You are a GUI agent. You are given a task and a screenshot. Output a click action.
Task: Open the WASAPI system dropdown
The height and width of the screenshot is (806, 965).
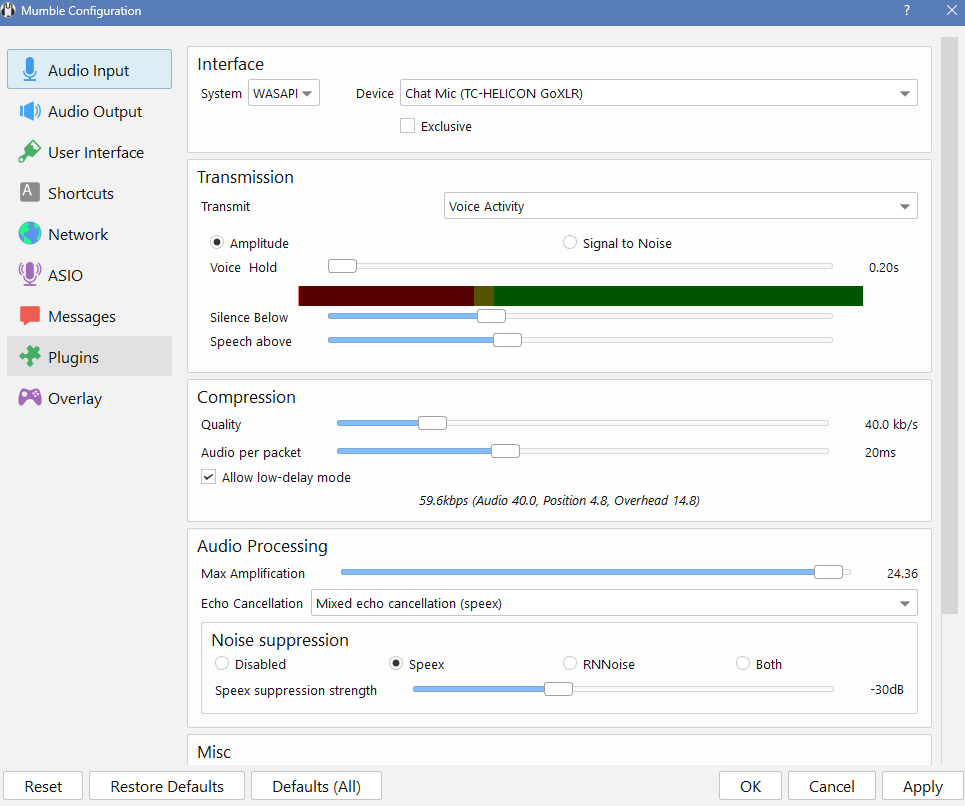click(284, 94)
